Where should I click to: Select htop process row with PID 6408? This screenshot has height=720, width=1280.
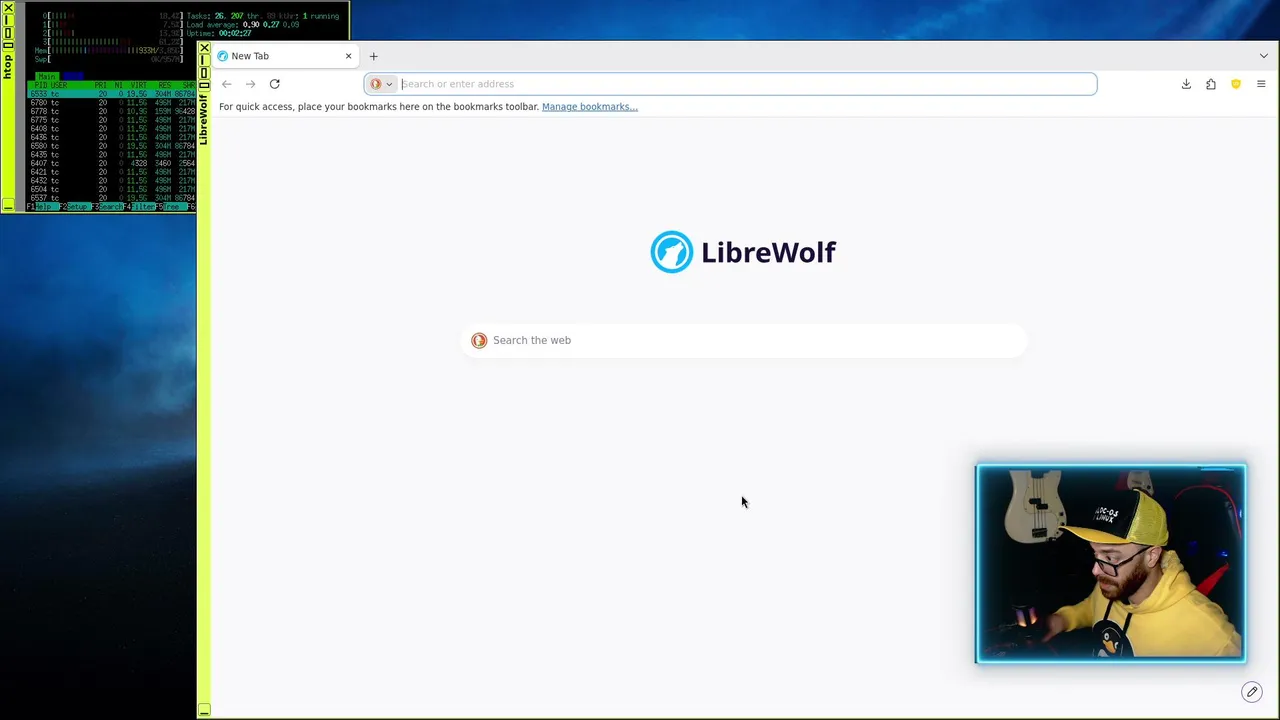pyautogui.click(x=112, y=129)
